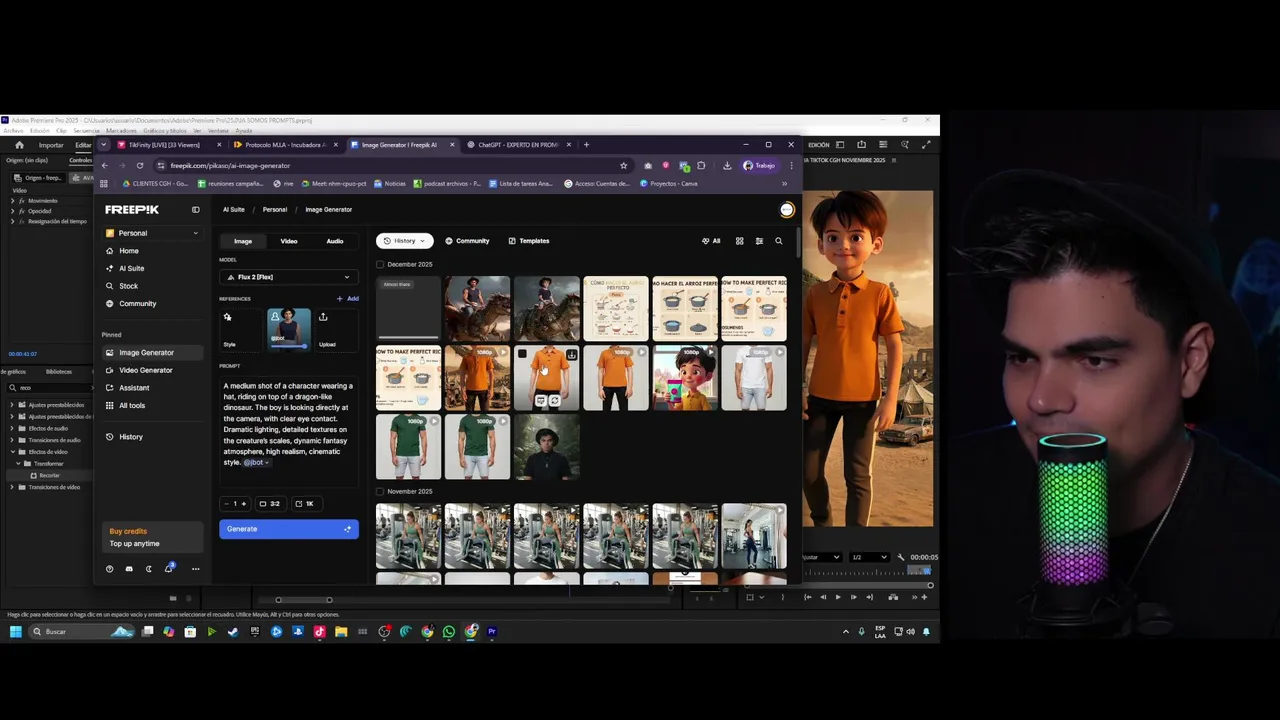Download the hovered orange polo image
The width and height of the screenshot is (1280, 720).
point(571,355)
